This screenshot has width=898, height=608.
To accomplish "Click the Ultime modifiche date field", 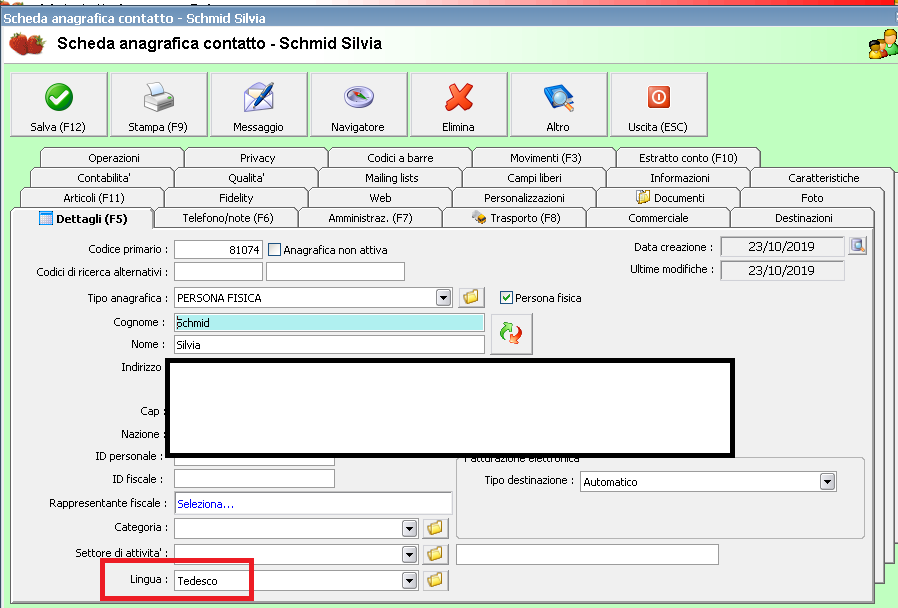I will point(782,270).
